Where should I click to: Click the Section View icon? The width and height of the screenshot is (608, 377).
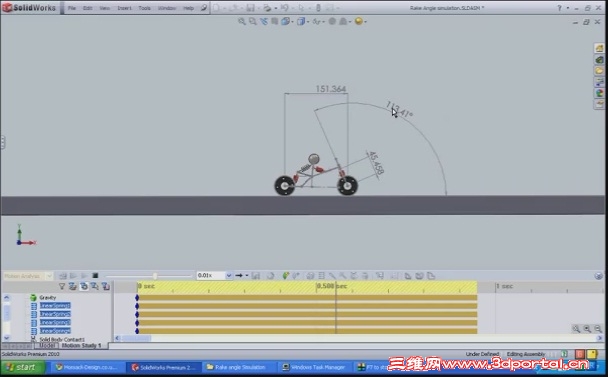(x=275, y=21)
